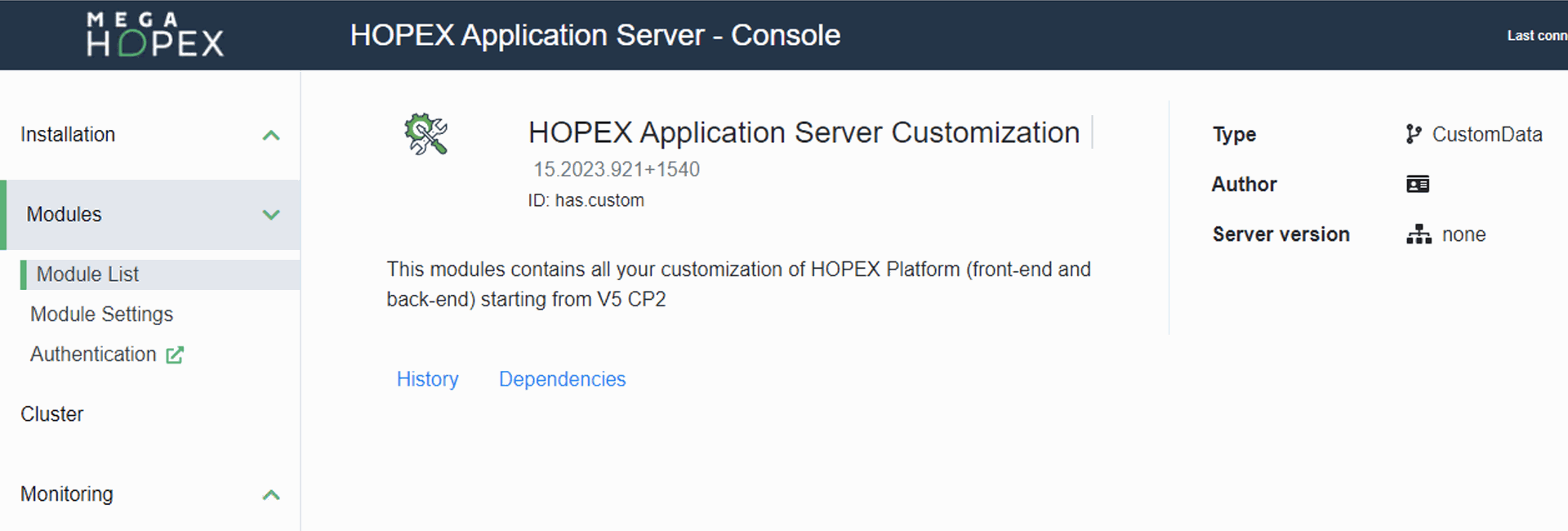The width and height of the screenshot is (1568, 531).
Task: Click the wrench and gear module icon
Action: click(x=425, y=134)
